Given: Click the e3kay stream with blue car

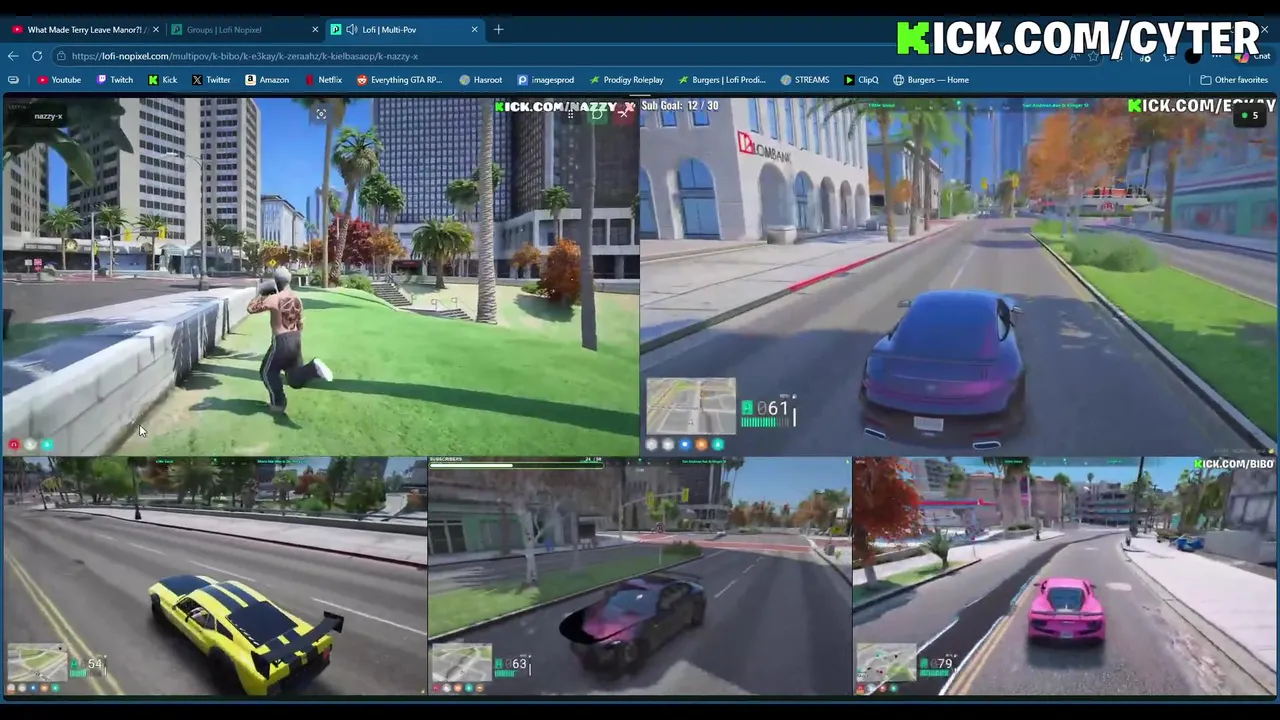Looking at the screenshot, I should point(959,276).
